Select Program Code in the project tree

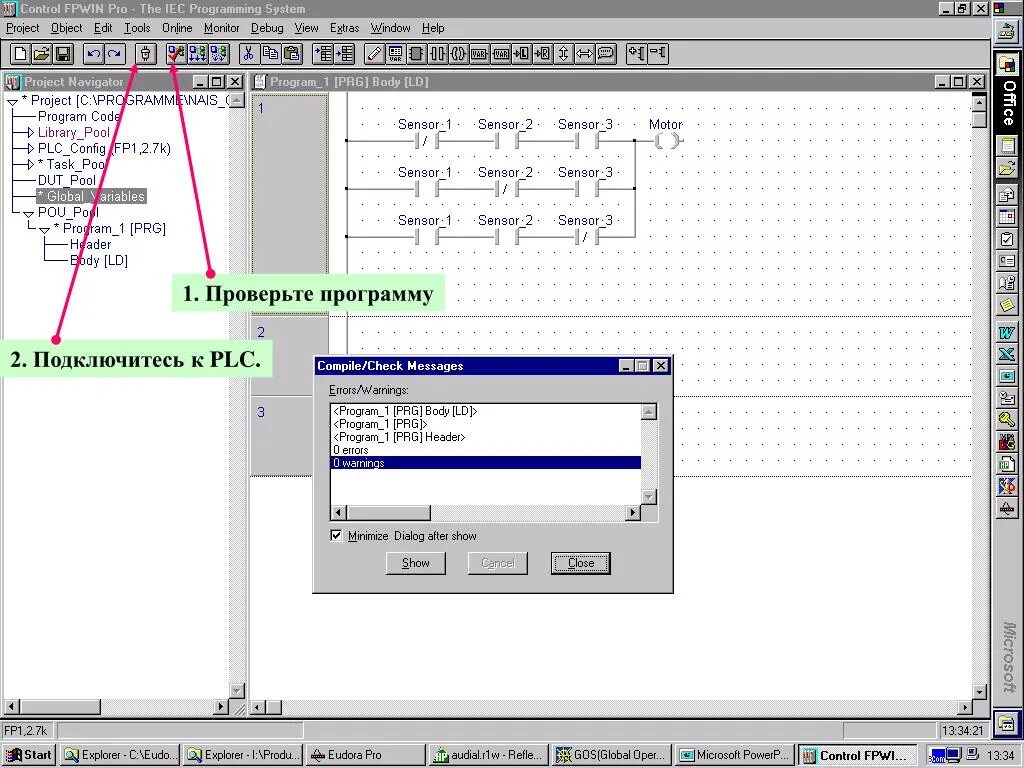[79, 117]
